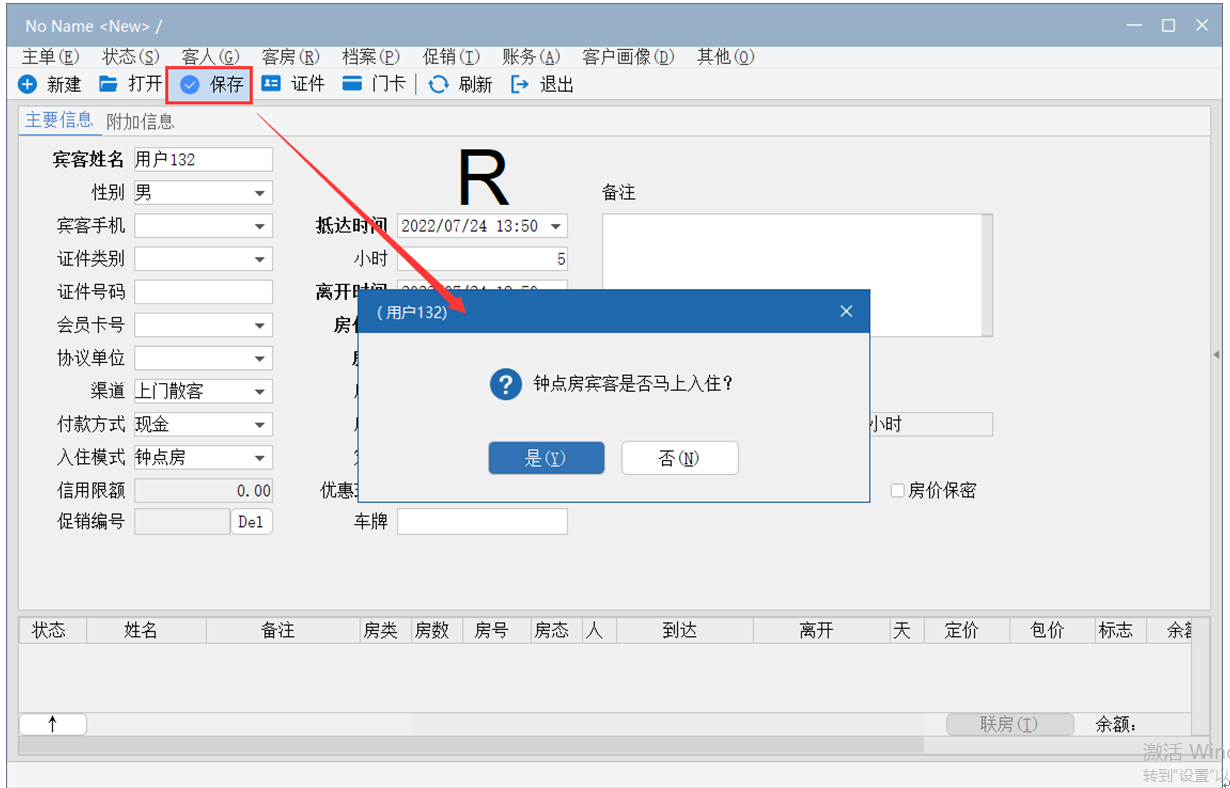Toggle the 房价保密 checkbox
Screen dimensions: 1230x788
coord(897,490)
